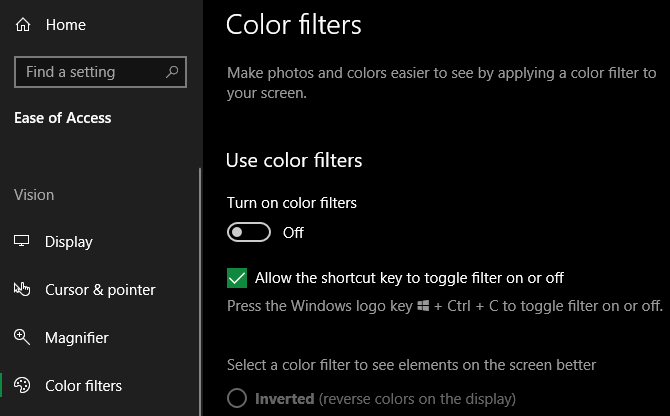Click the search magnifying glass icon
The image size is (670, 416).
(172, 72)
